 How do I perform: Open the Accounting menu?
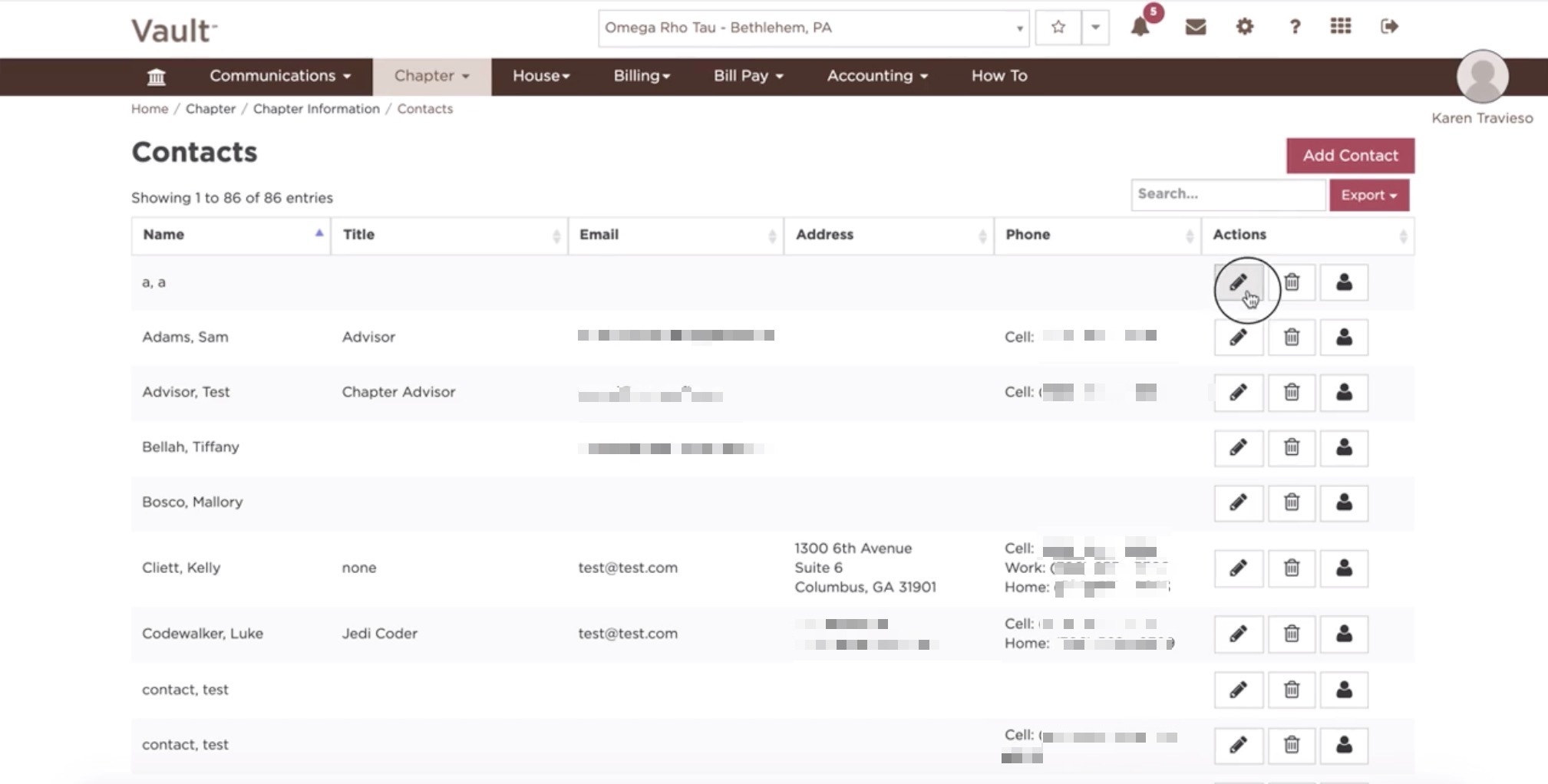pos(877,76)
